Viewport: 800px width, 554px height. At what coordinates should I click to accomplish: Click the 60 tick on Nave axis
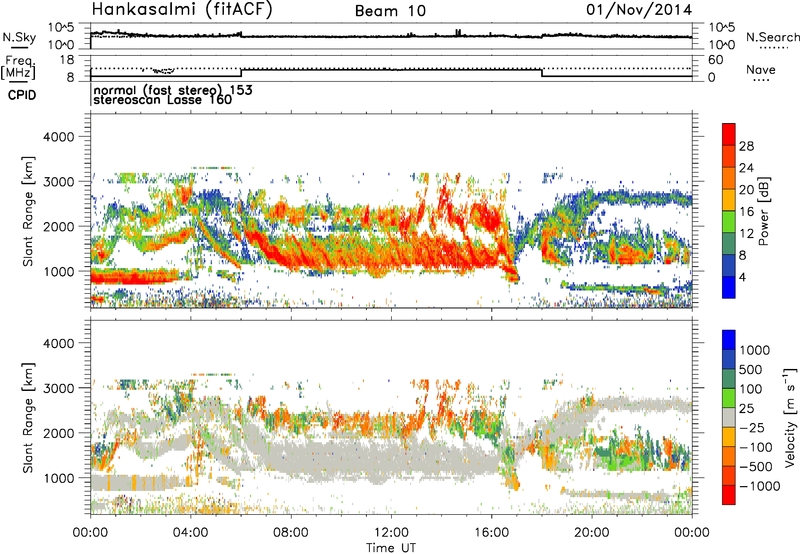pos(715,60)
